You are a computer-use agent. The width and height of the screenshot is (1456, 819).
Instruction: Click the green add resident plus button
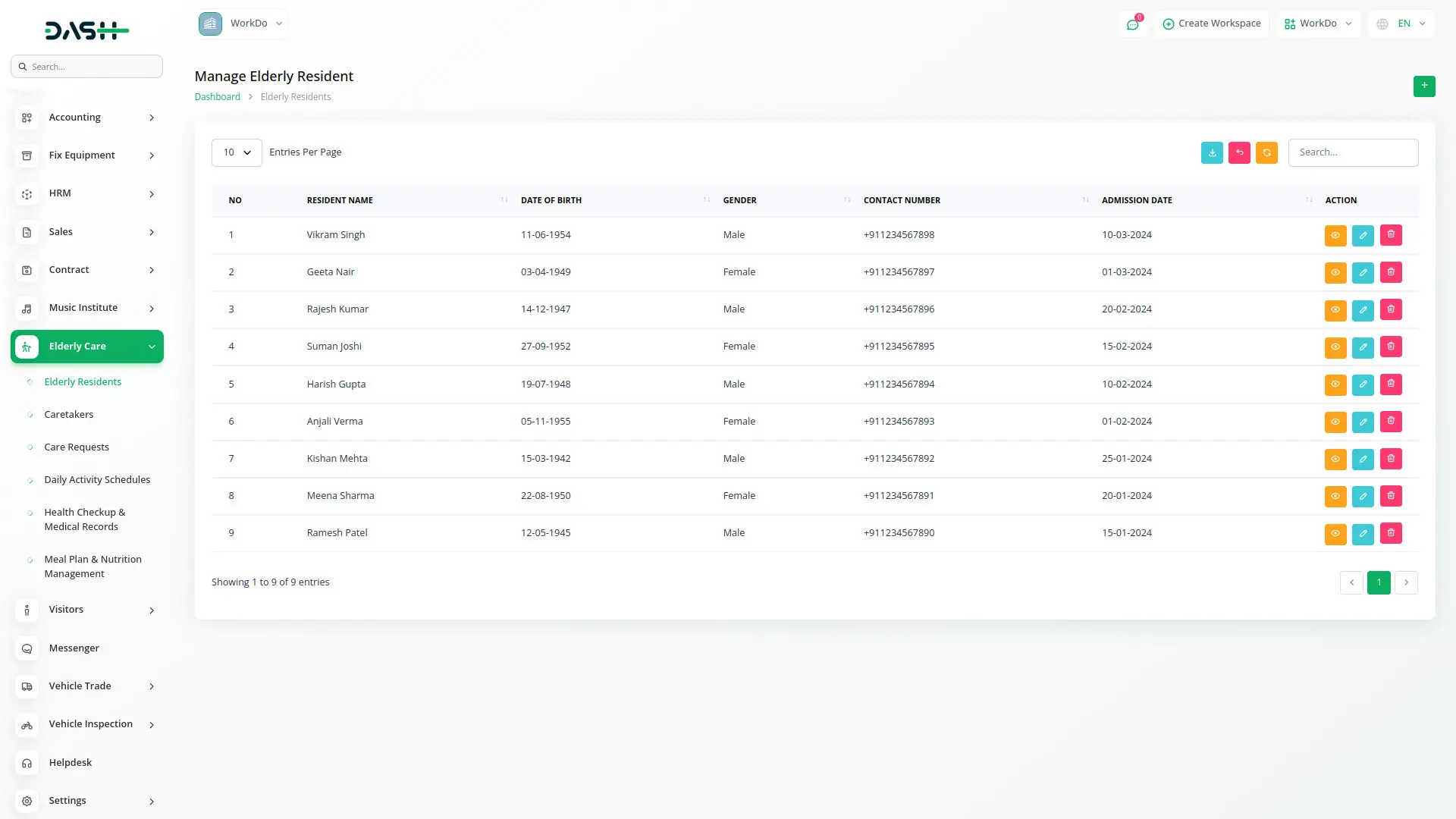coord(1423,86)
